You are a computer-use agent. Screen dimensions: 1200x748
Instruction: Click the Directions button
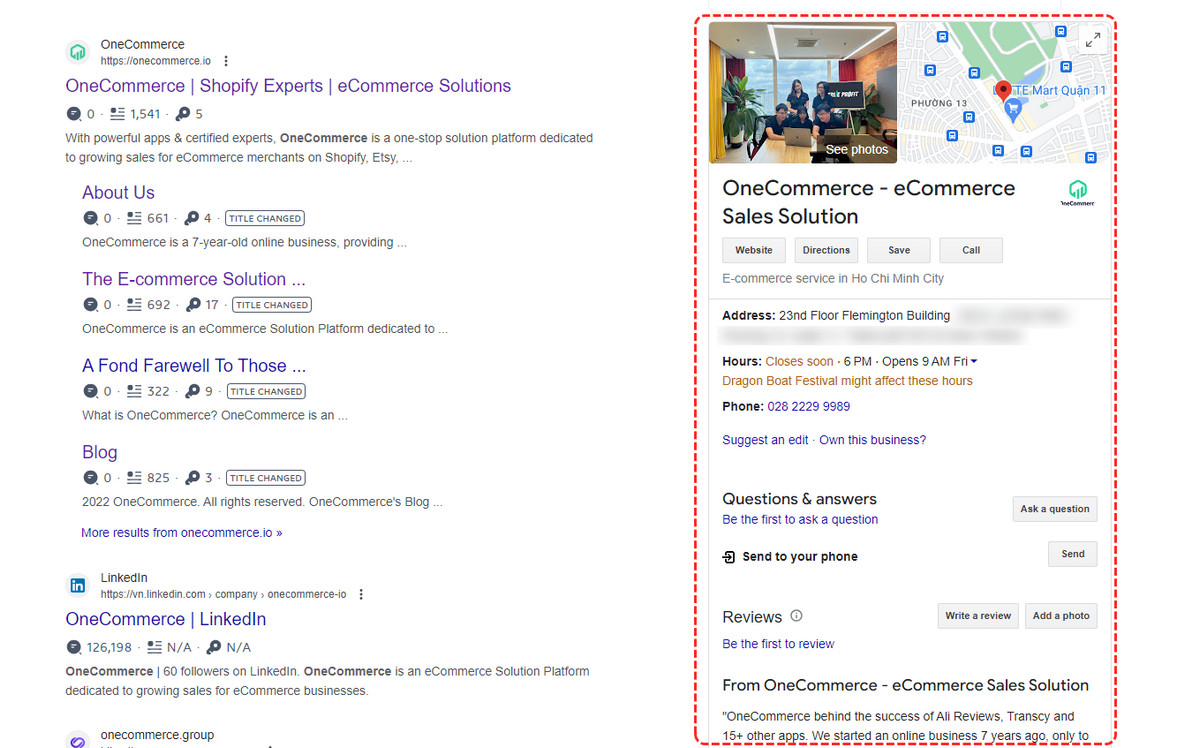826,250
